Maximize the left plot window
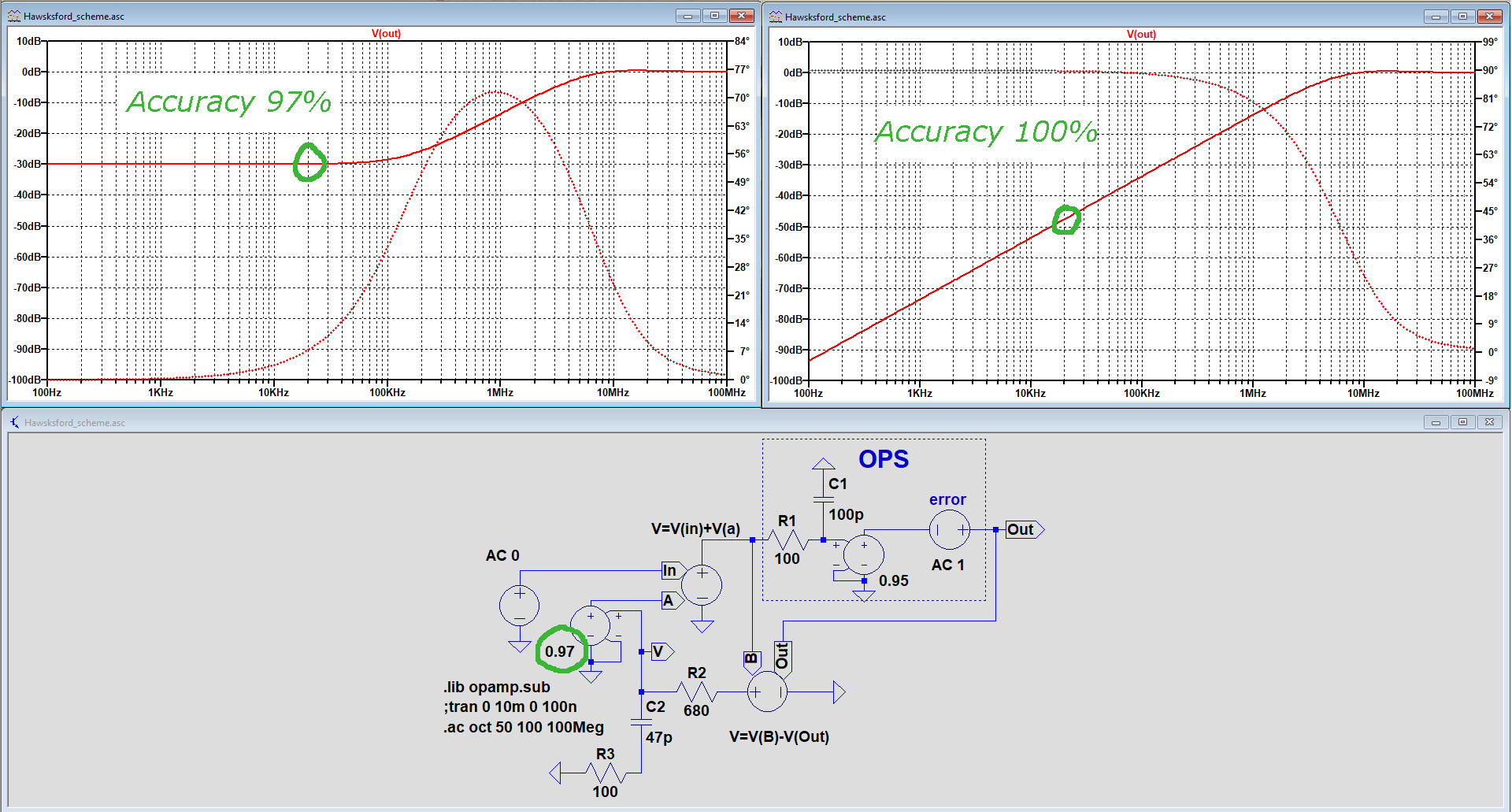 coord(715,16)
